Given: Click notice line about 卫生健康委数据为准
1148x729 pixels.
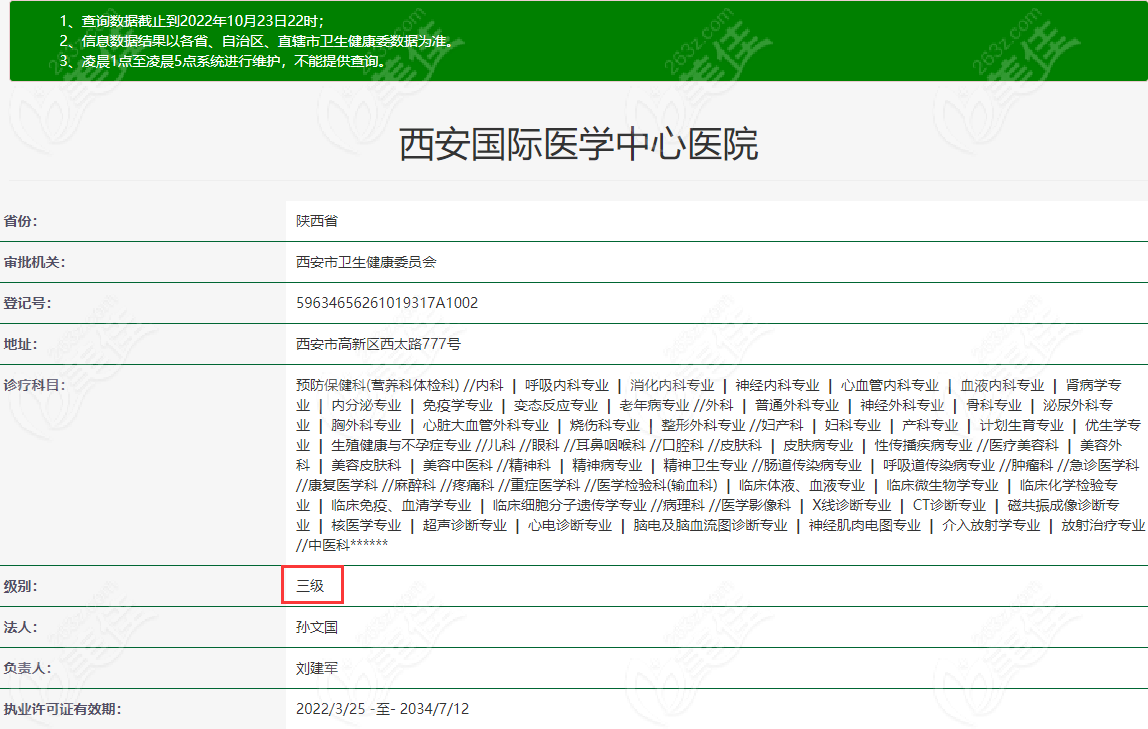Looking at the screenshot, I should (x=257, y=41).
